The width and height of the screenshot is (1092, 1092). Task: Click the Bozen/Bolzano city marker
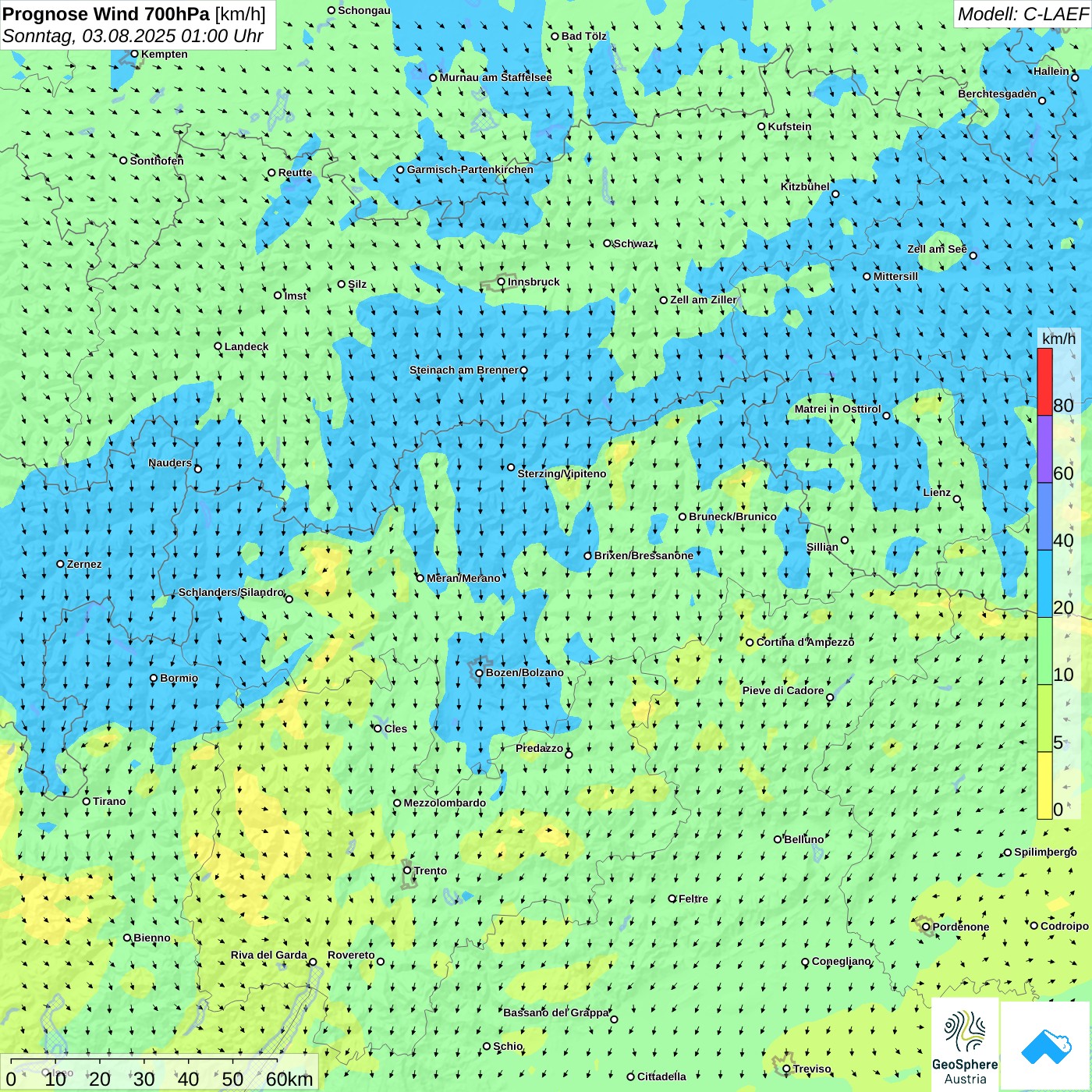(480, 672)
